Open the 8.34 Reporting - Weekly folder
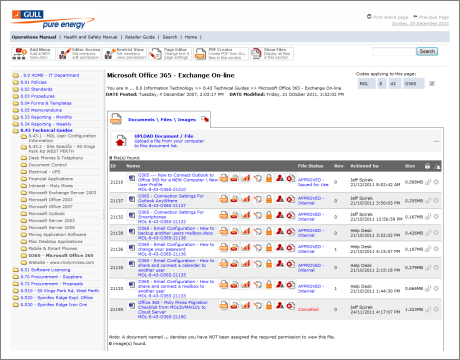Screen dimensions: 460x360 pyautogui.click(x=46, y=124)
